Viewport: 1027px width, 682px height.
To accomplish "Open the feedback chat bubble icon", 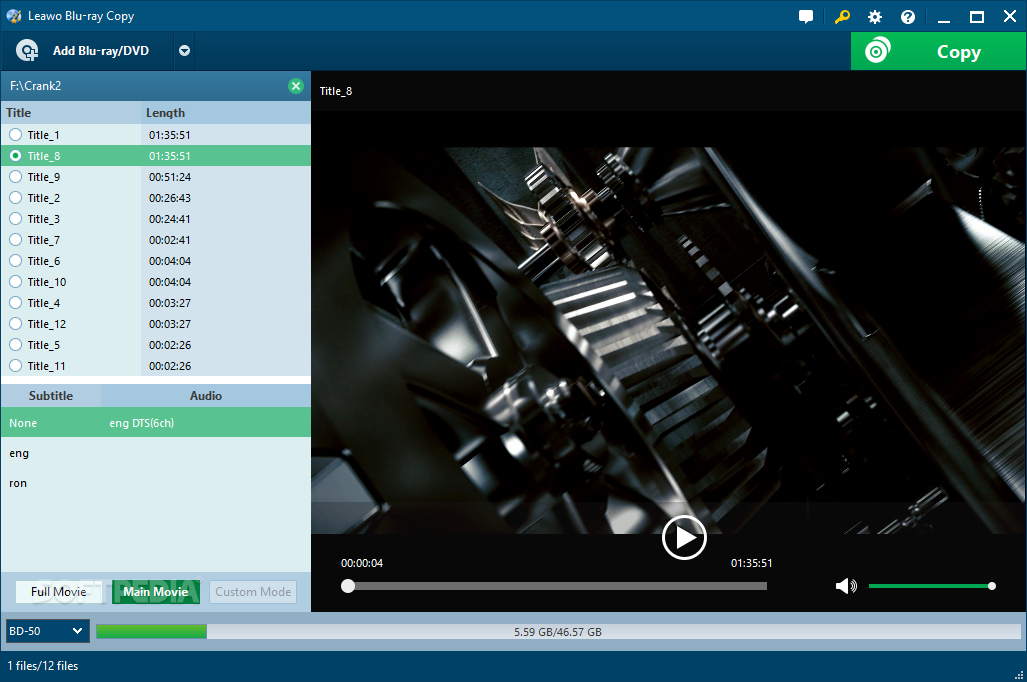I will tap(806, 17).
